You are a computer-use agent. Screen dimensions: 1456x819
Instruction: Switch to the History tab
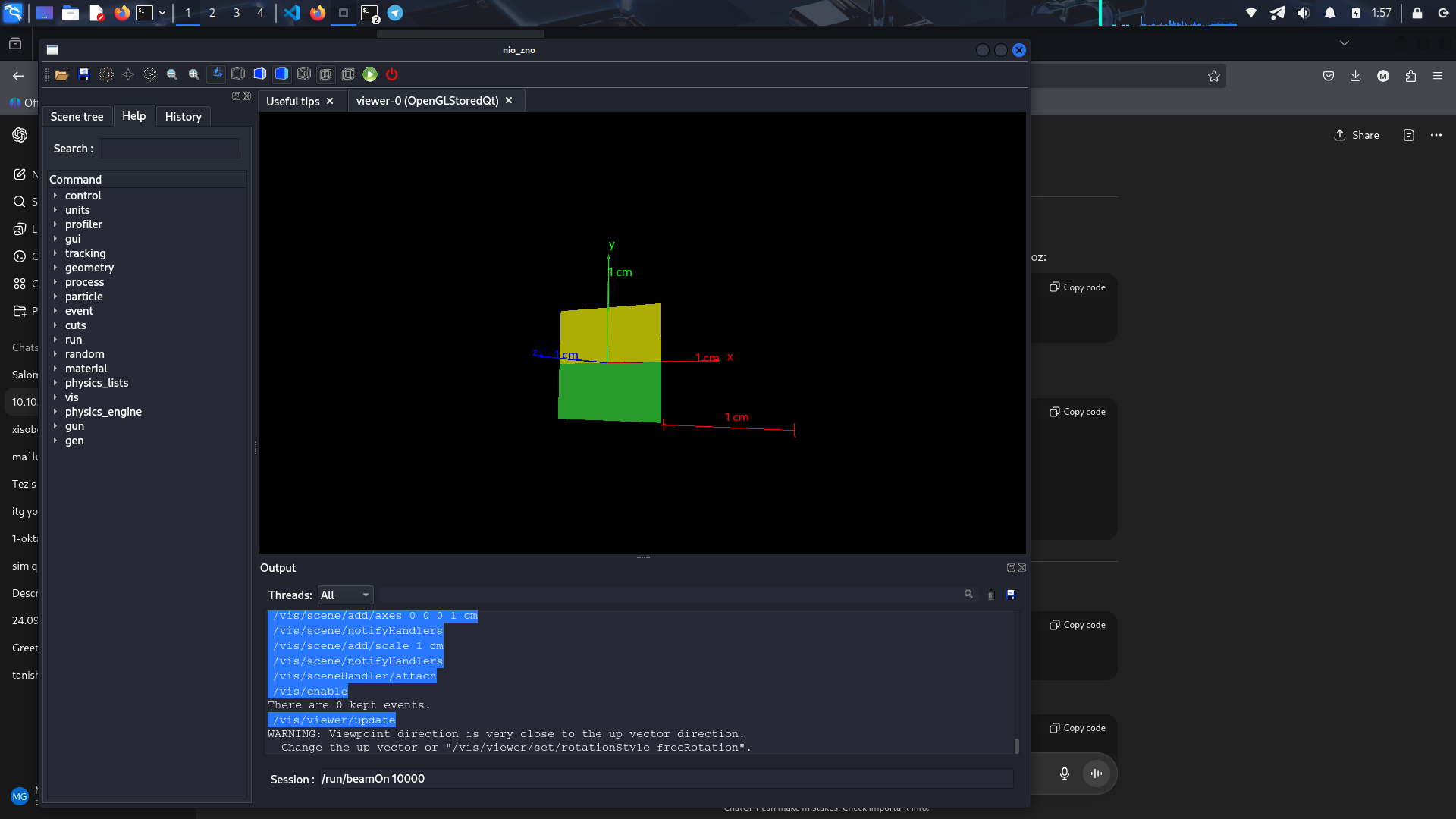(184, 117)
